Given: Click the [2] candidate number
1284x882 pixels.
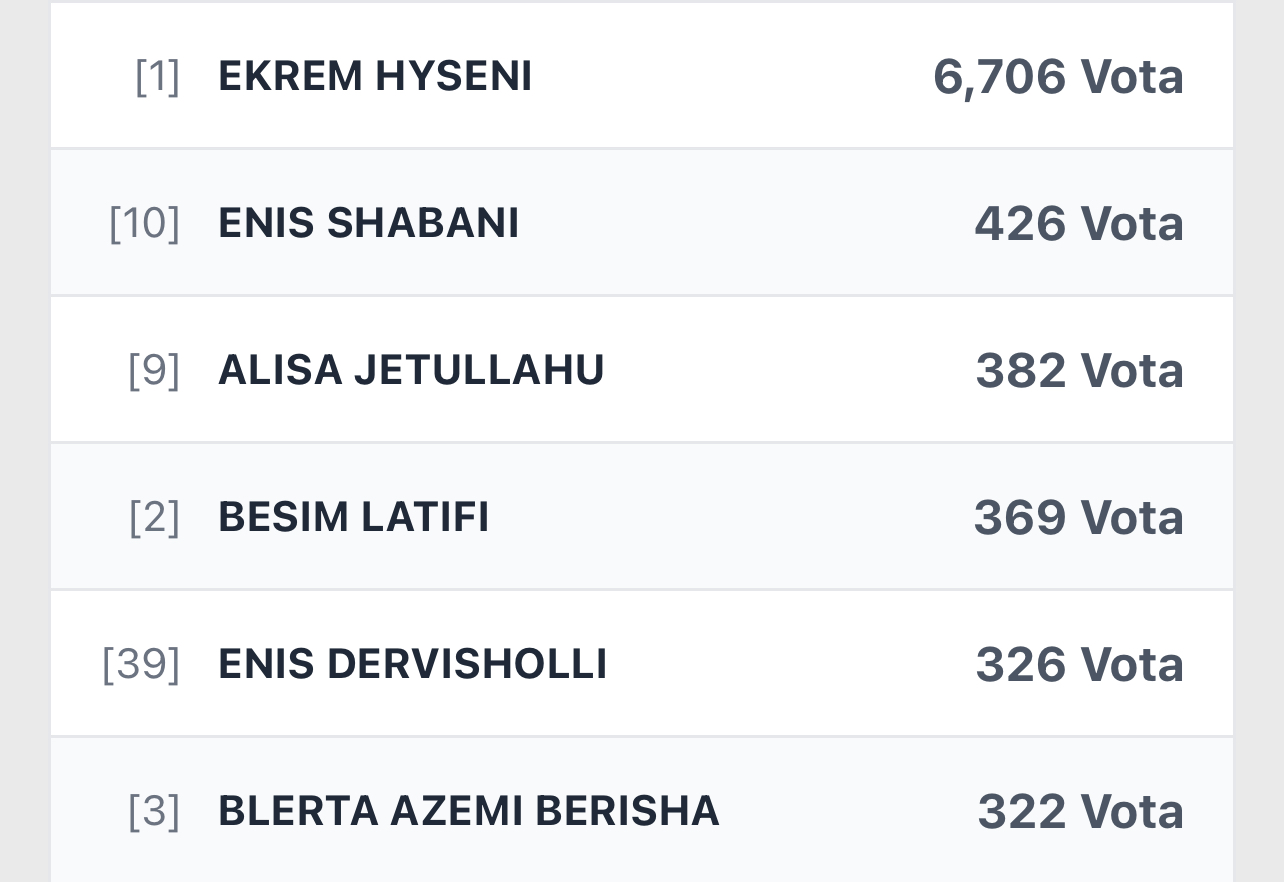Looking at the screenshot, I should (x=154, y=517).
